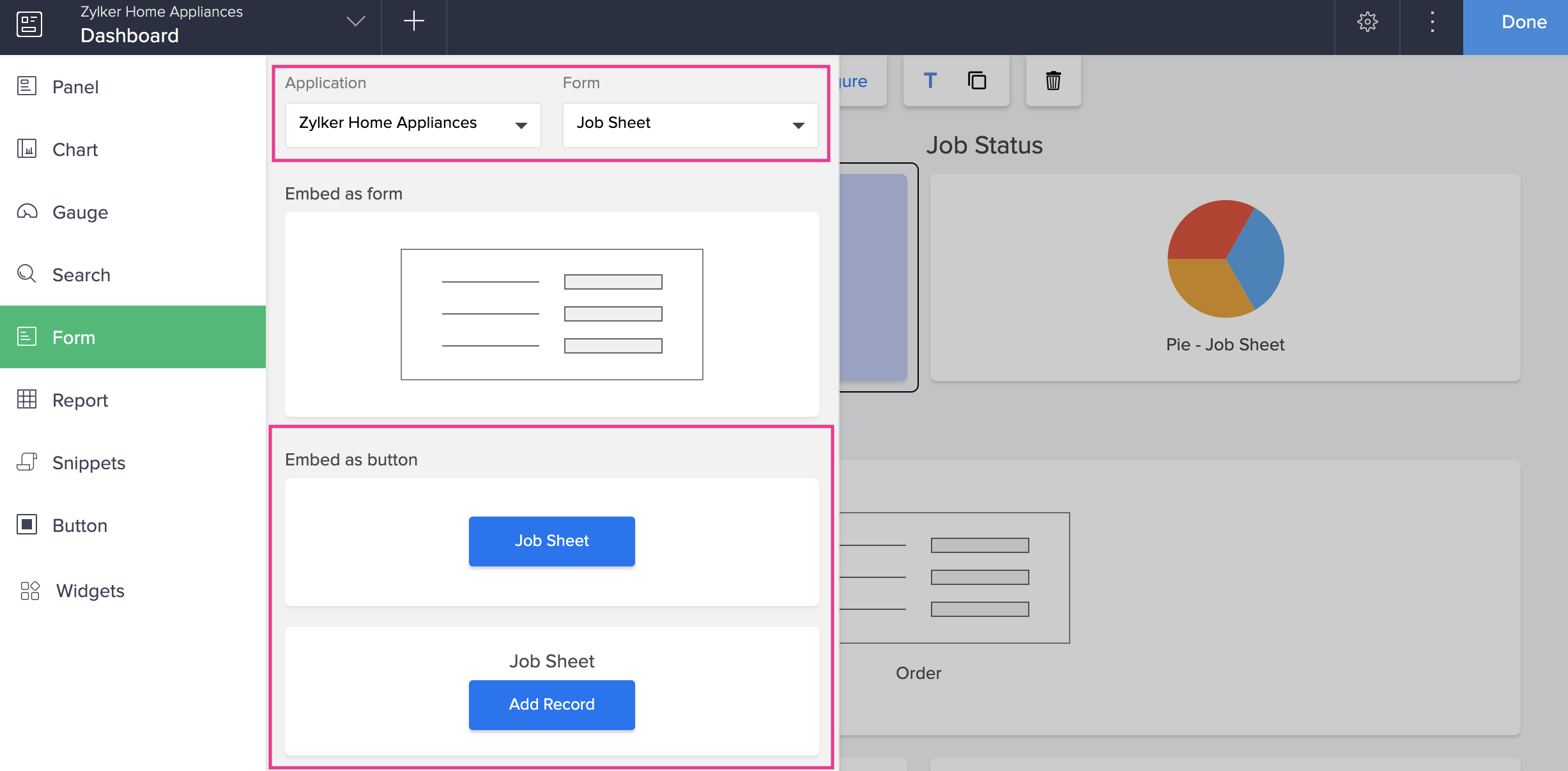Select the Embed as form thumbnail
This screenshot has width=1568, height=771.
[551, 314]
